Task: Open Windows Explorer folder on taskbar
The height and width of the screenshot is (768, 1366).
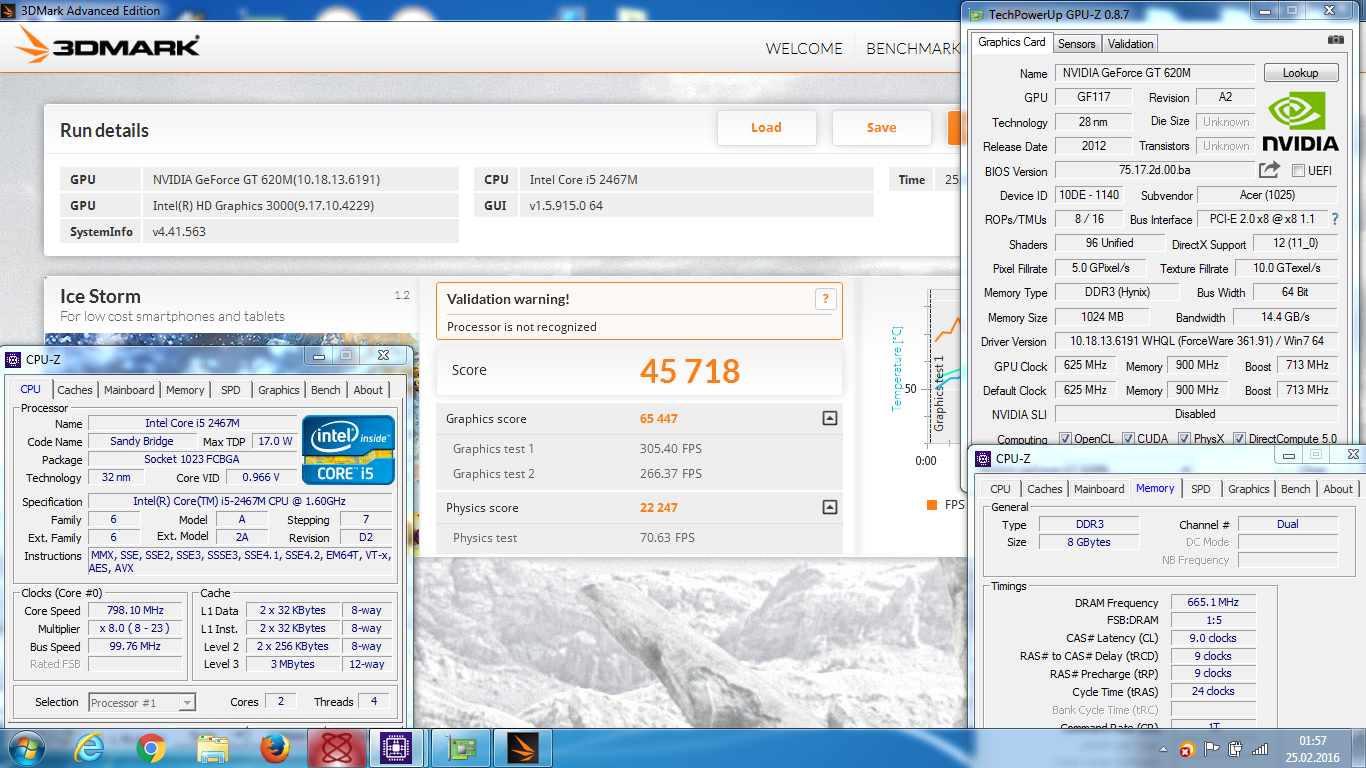Action: click(213, 748)
